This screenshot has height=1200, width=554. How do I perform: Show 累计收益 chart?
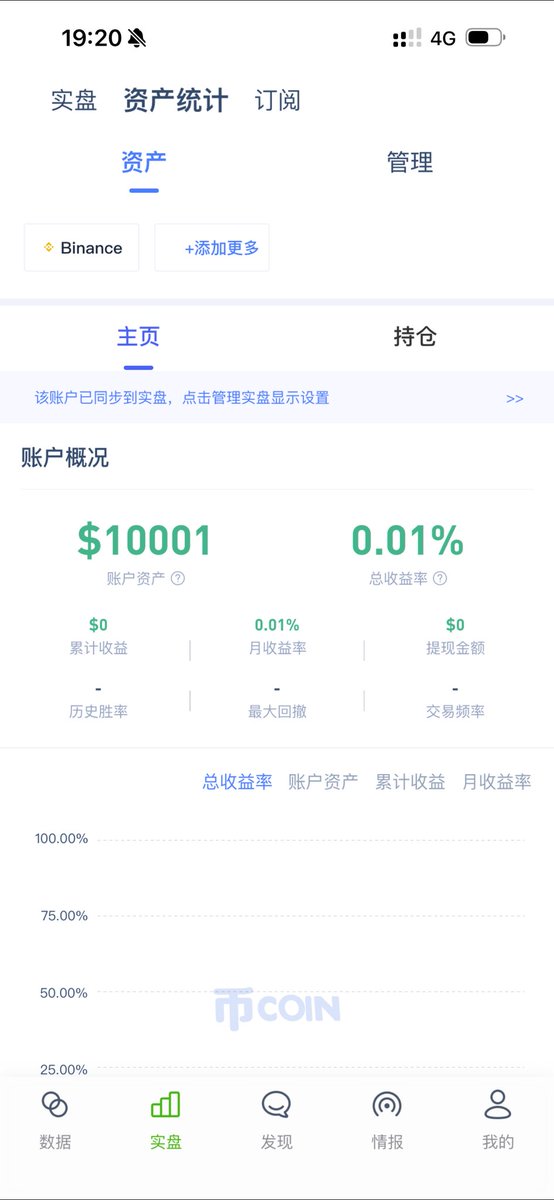[410, 782]
